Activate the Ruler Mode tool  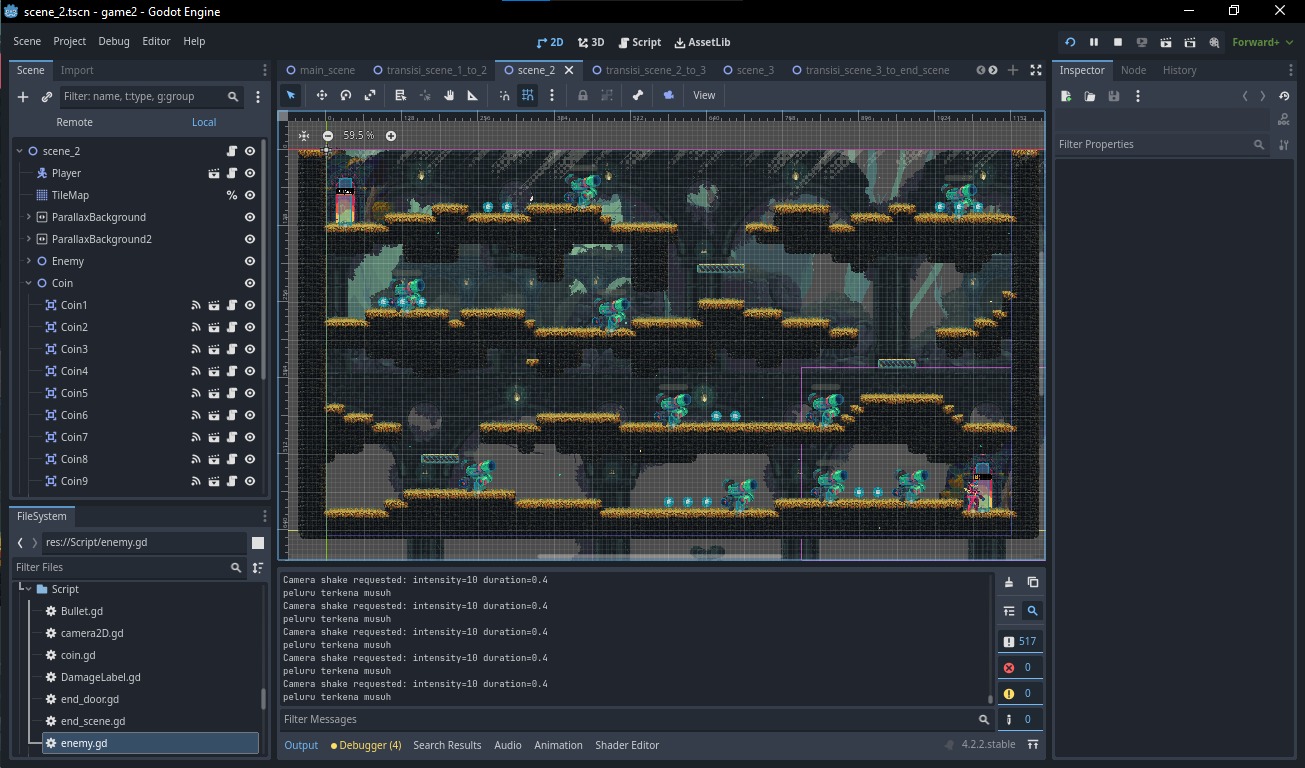tap(473, 95)
